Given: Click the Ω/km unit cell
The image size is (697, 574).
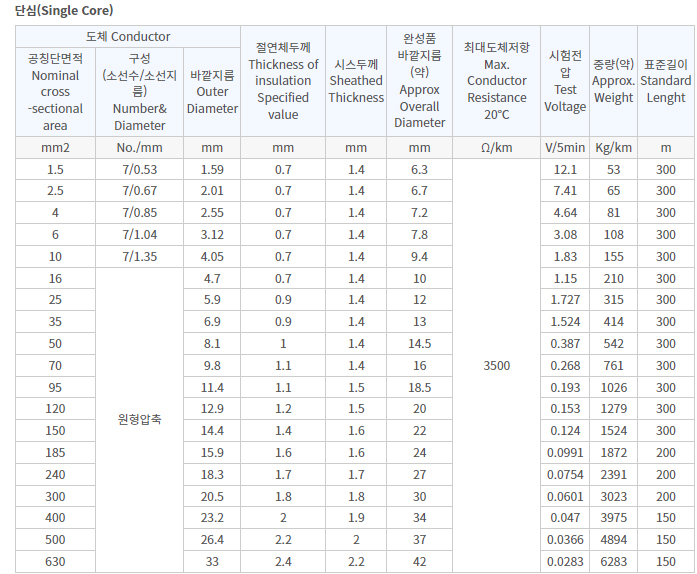Looking at the screenshot, I should pos(496,148).
